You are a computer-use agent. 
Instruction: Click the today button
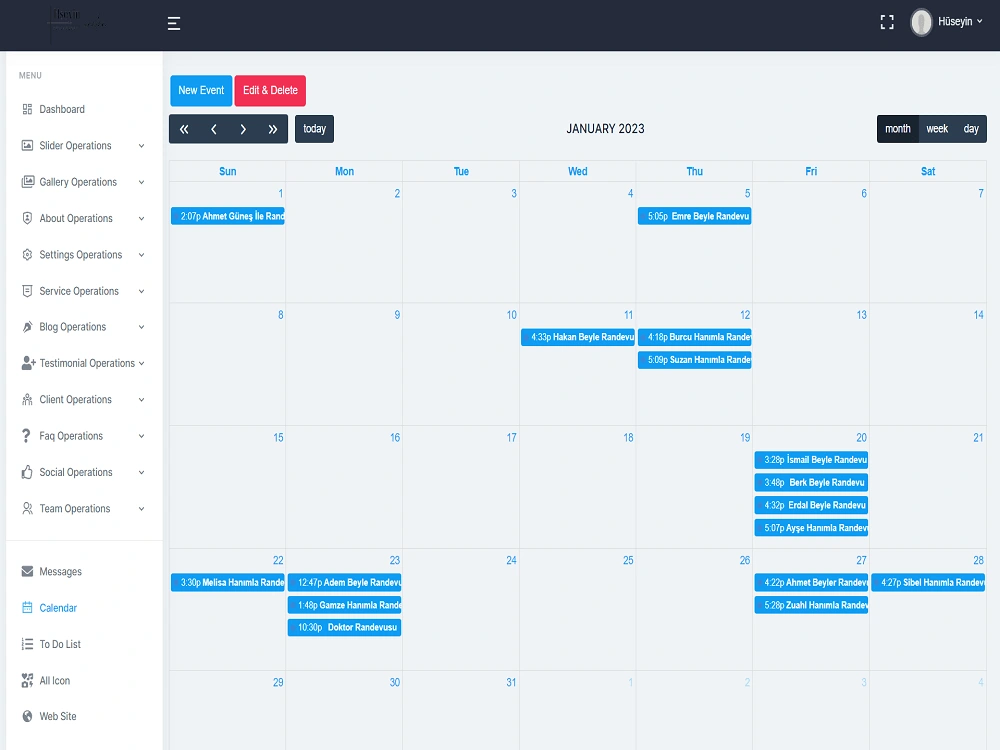(x=314, y=129)
